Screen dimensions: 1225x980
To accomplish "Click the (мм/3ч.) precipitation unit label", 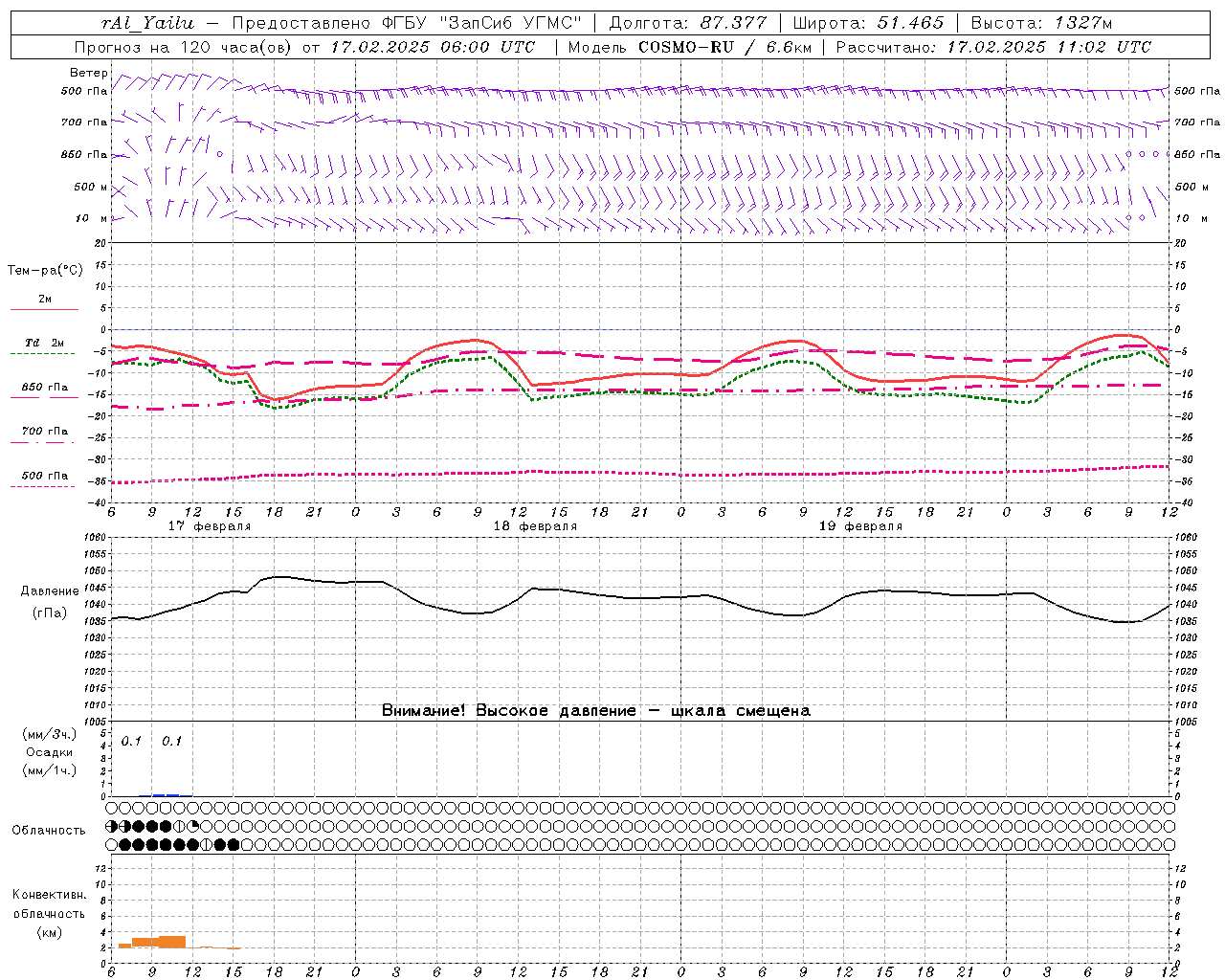I will 50,734.
